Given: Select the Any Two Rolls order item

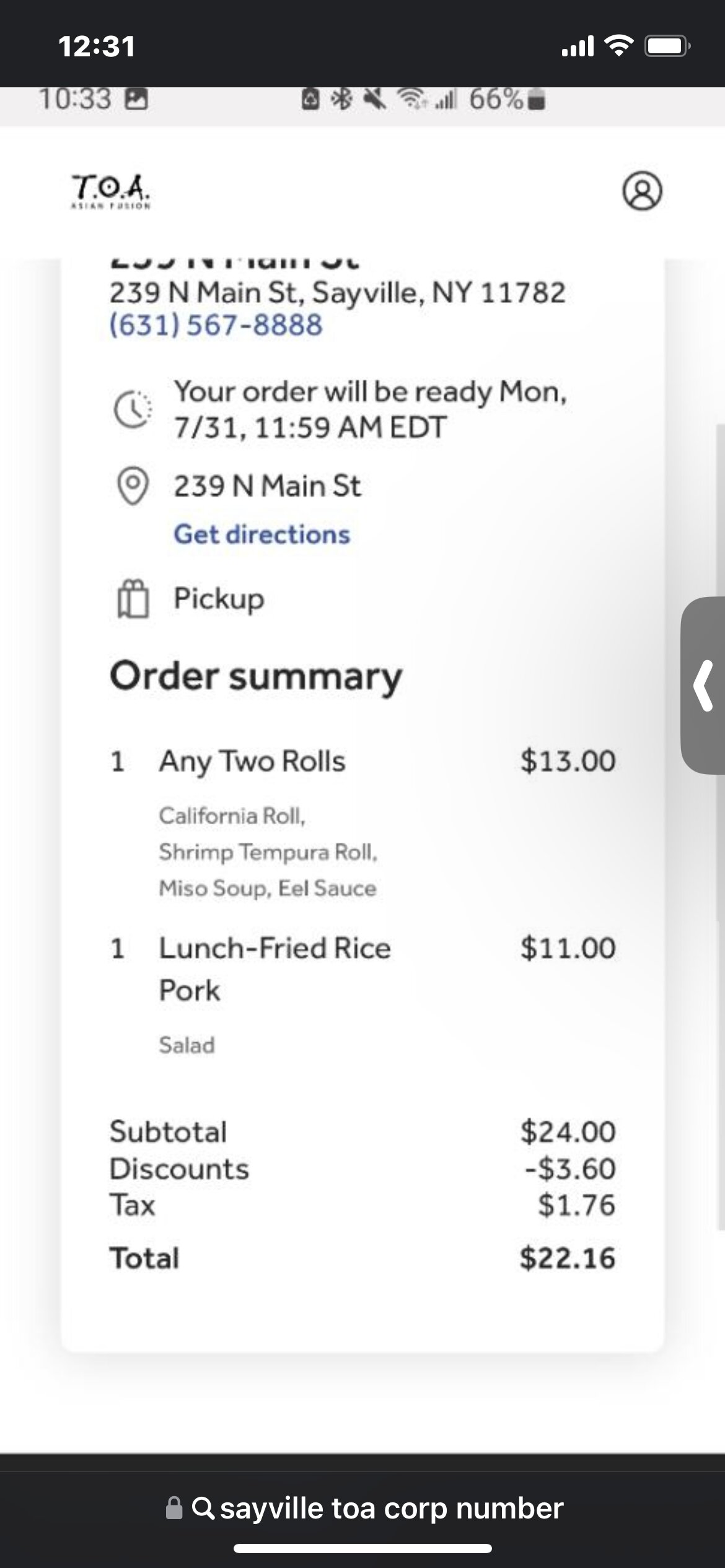Looking at the screenshot, I should (252, 761).
